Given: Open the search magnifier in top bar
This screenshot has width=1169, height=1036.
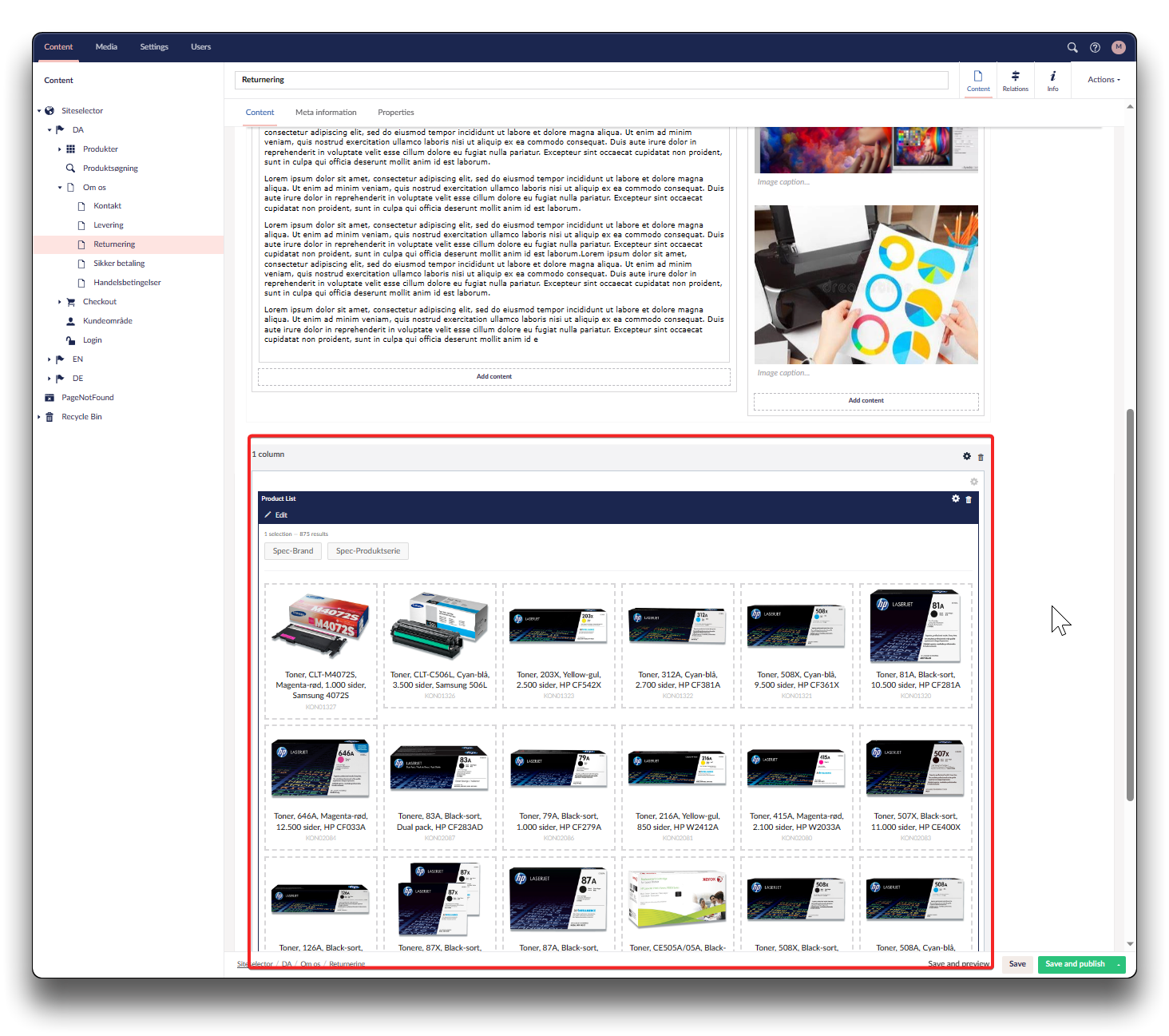Looking at the screenshot, I should point(1072,47).
